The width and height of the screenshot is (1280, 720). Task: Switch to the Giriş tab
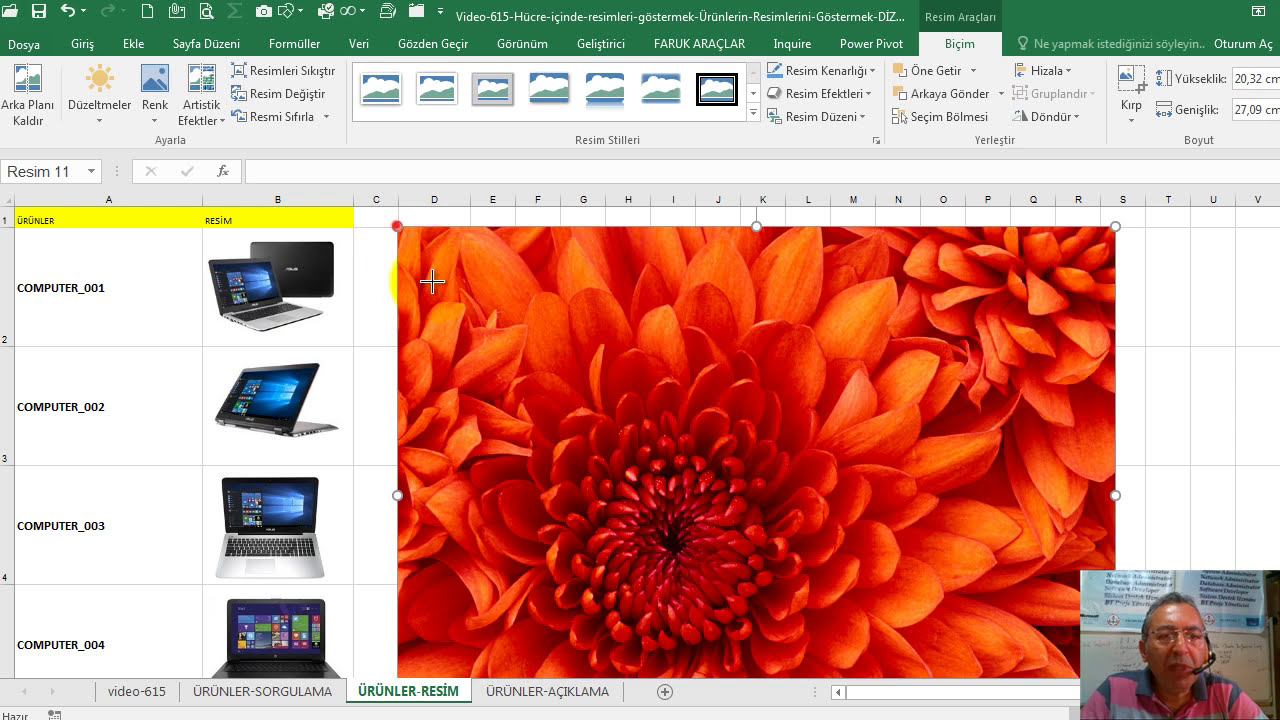pyautogui.click(x=82, y=44)
